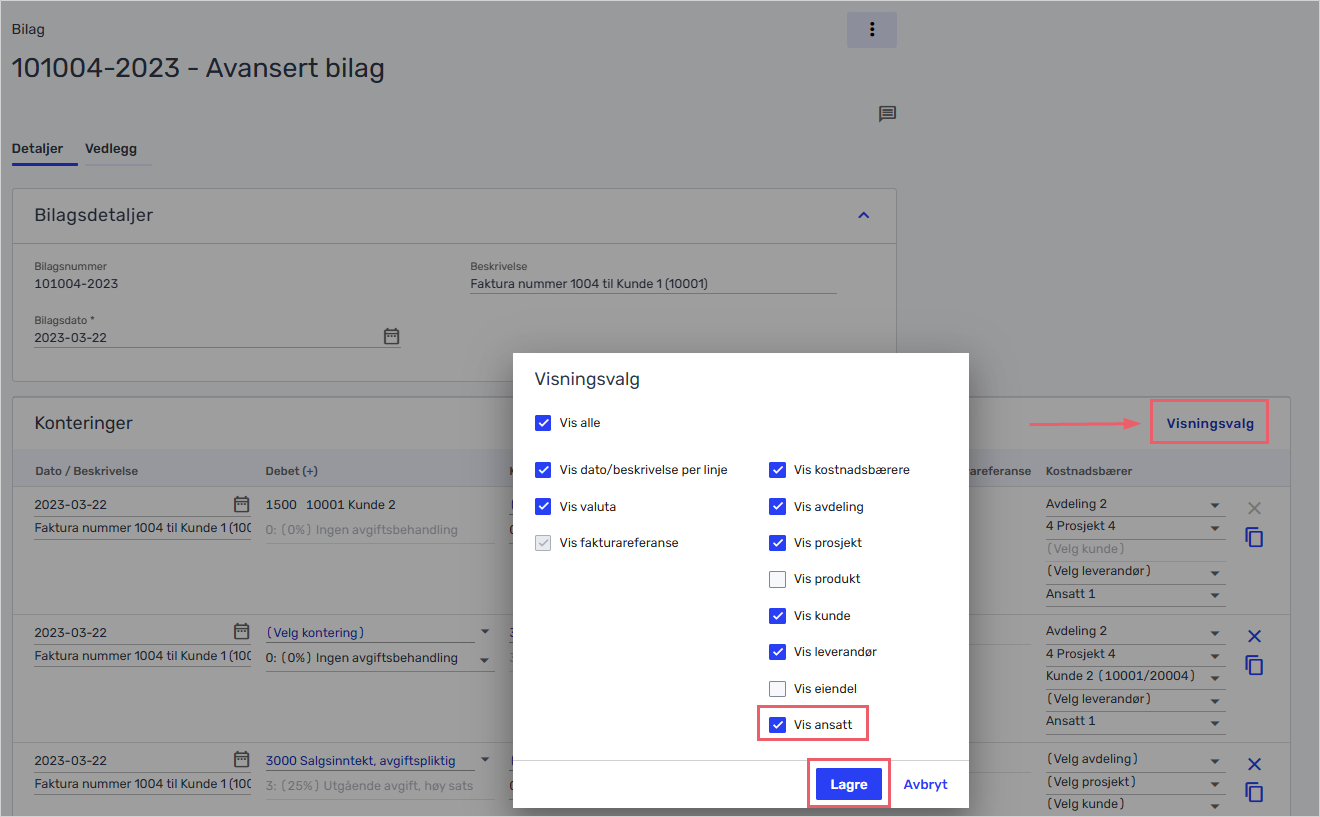Copy the second posting line
This screenshot has height=817, width=1320.
pyautogui.click(x=1255, y=665)
